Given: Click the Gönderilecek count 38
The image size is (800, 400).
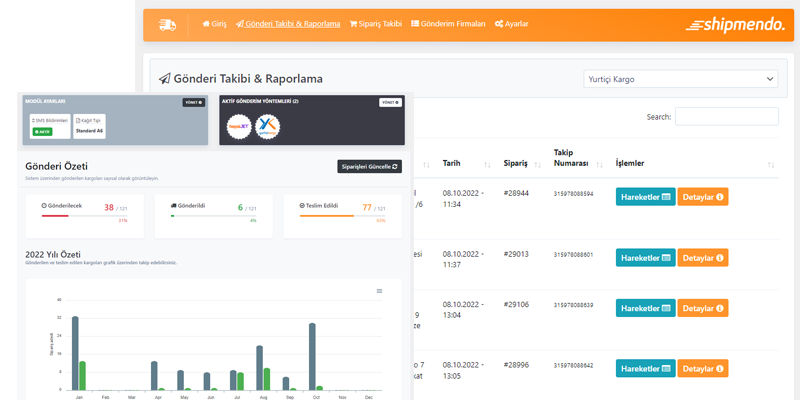Looking at the screenshot, I should [109, 208].
